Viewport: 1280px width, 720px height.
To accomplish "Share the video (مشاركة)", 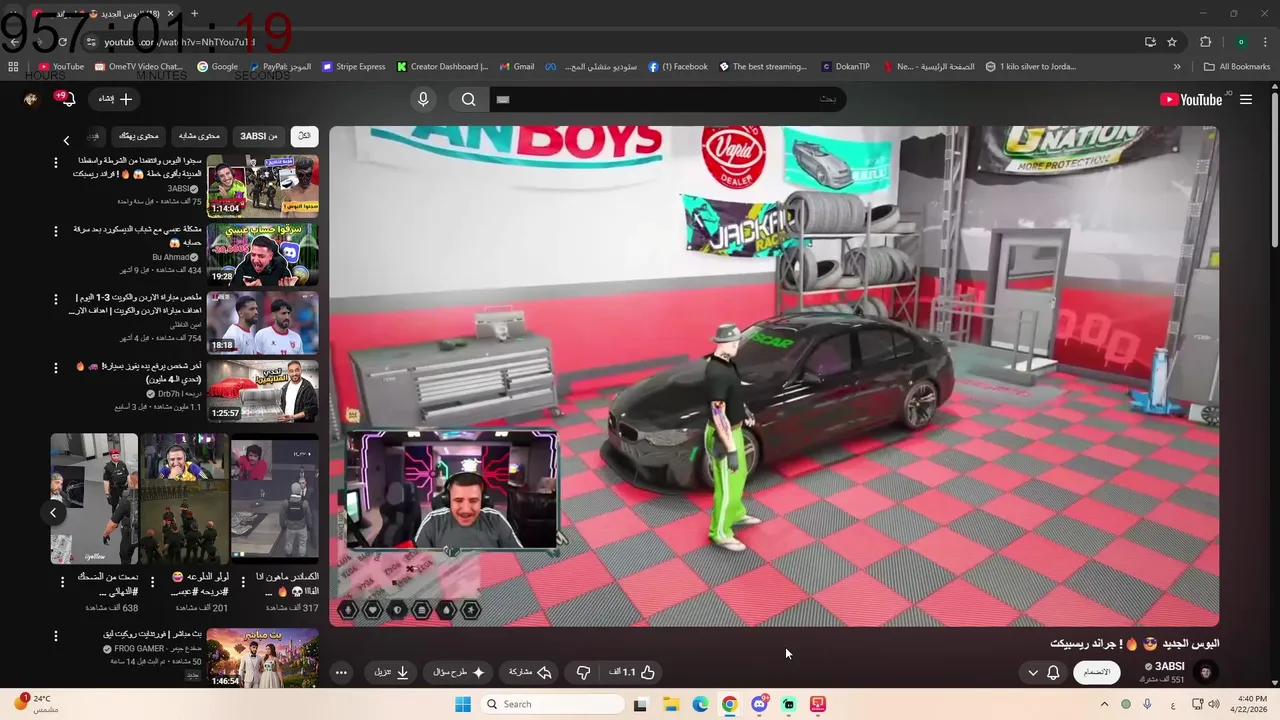I will click(x=530, y=672).
